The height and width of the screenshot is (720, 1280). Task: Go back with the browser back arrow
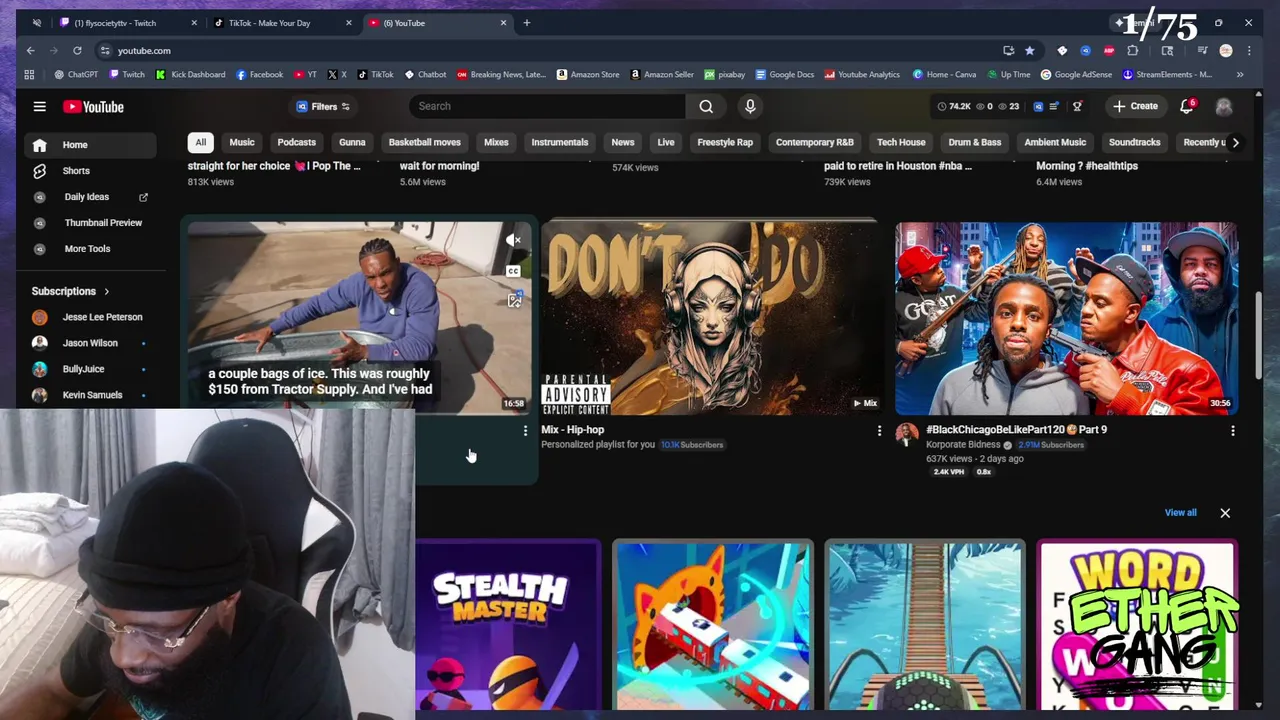(31, 50)
